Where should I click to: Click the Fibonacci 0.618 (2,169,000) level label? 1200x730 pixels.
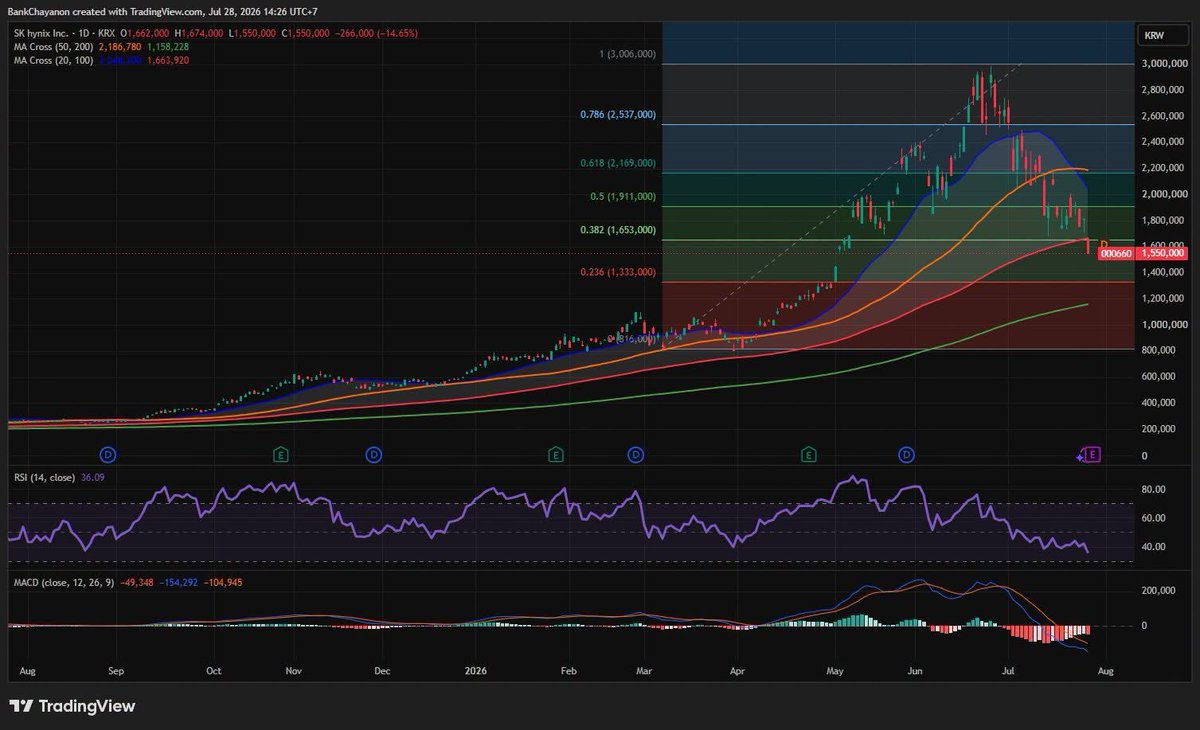pos(618,163)
